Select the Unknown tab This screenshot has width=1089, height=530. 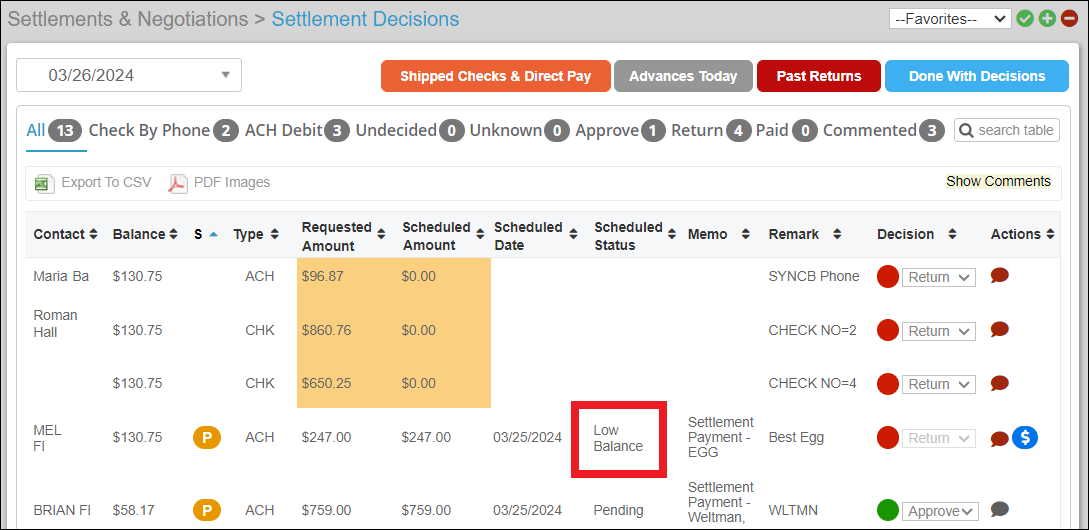coord(519,131)
